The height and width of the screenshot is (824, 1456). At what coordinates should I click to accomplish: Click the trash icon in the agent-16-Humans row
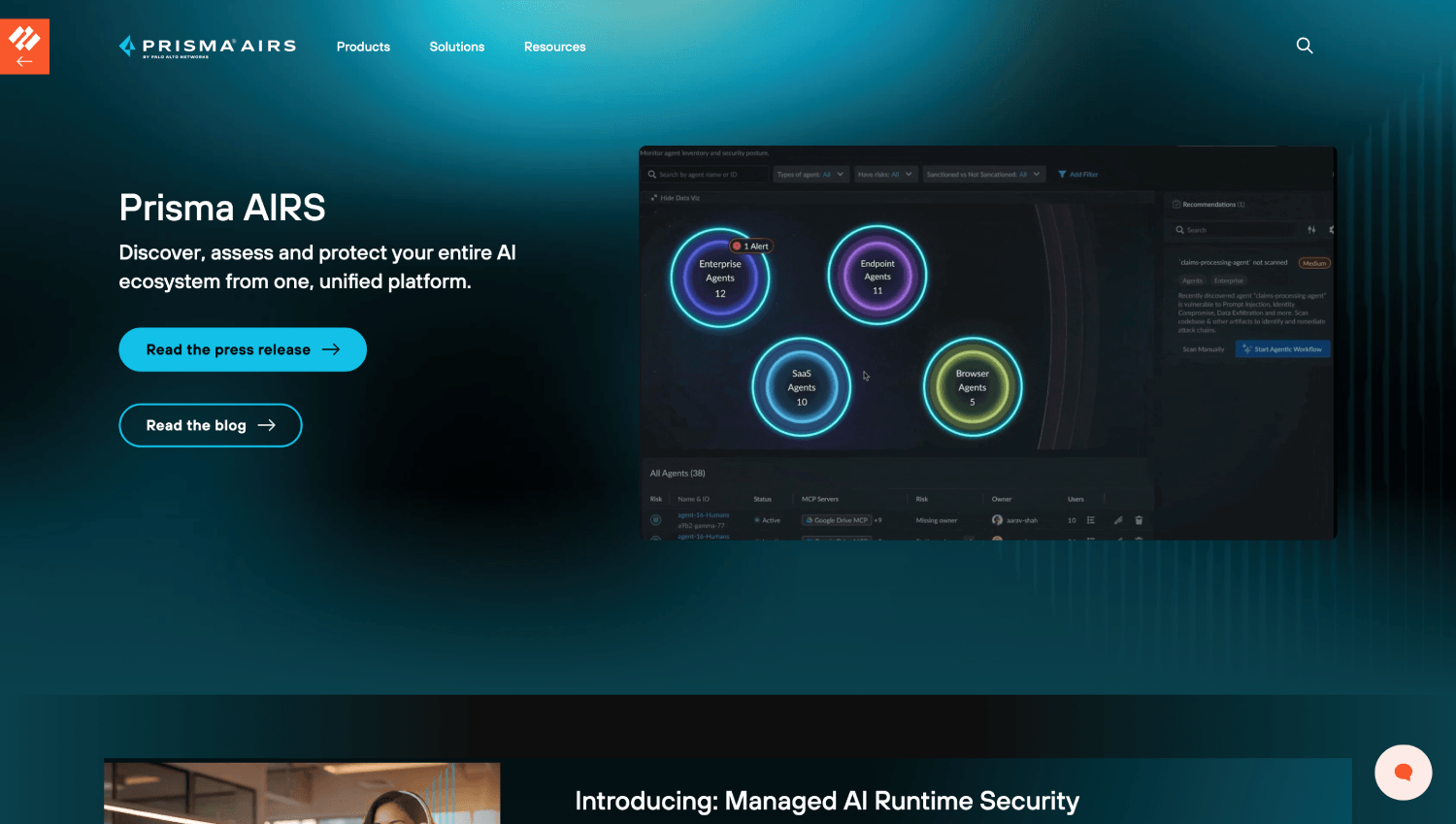(1139, 520)
